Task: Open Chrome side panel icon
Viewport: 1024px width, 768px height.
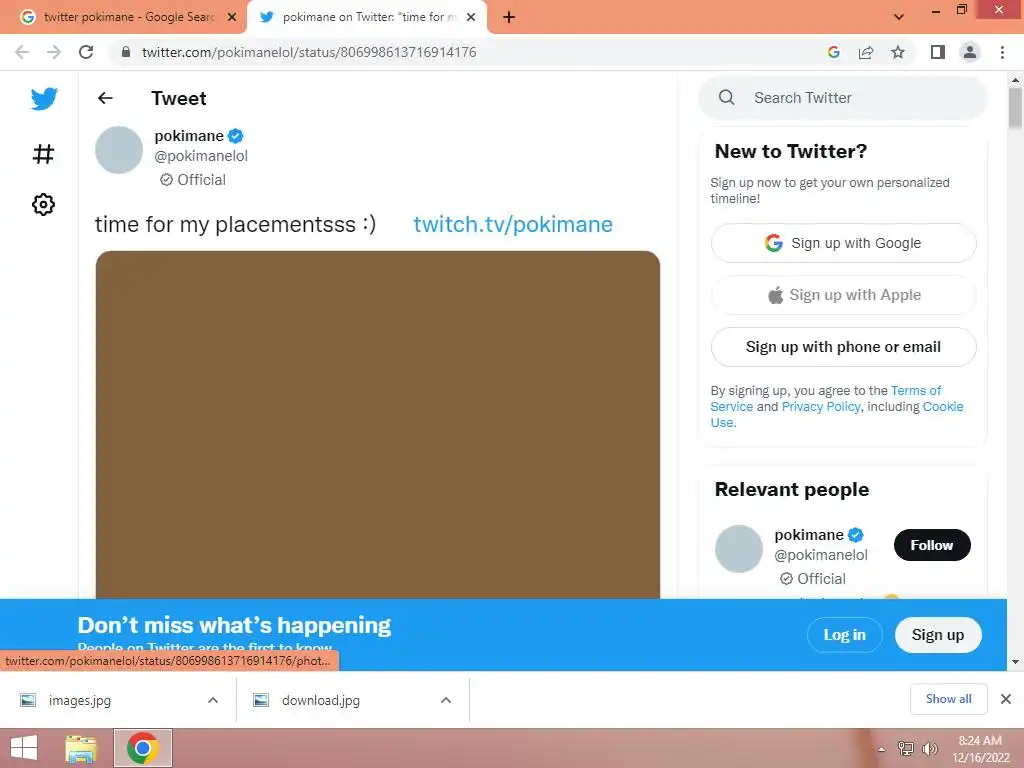Action: (938, 52)
